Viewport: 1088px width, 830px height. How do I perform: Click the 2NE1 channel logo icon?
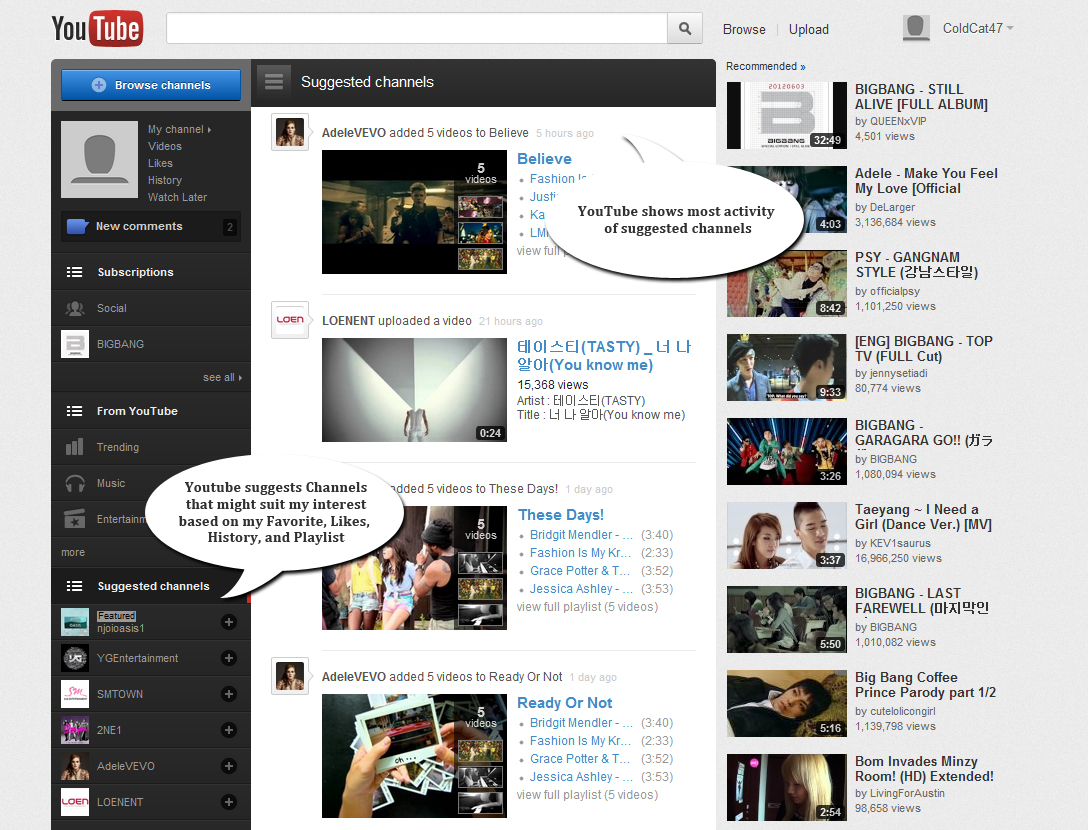(x=75, y=730)
